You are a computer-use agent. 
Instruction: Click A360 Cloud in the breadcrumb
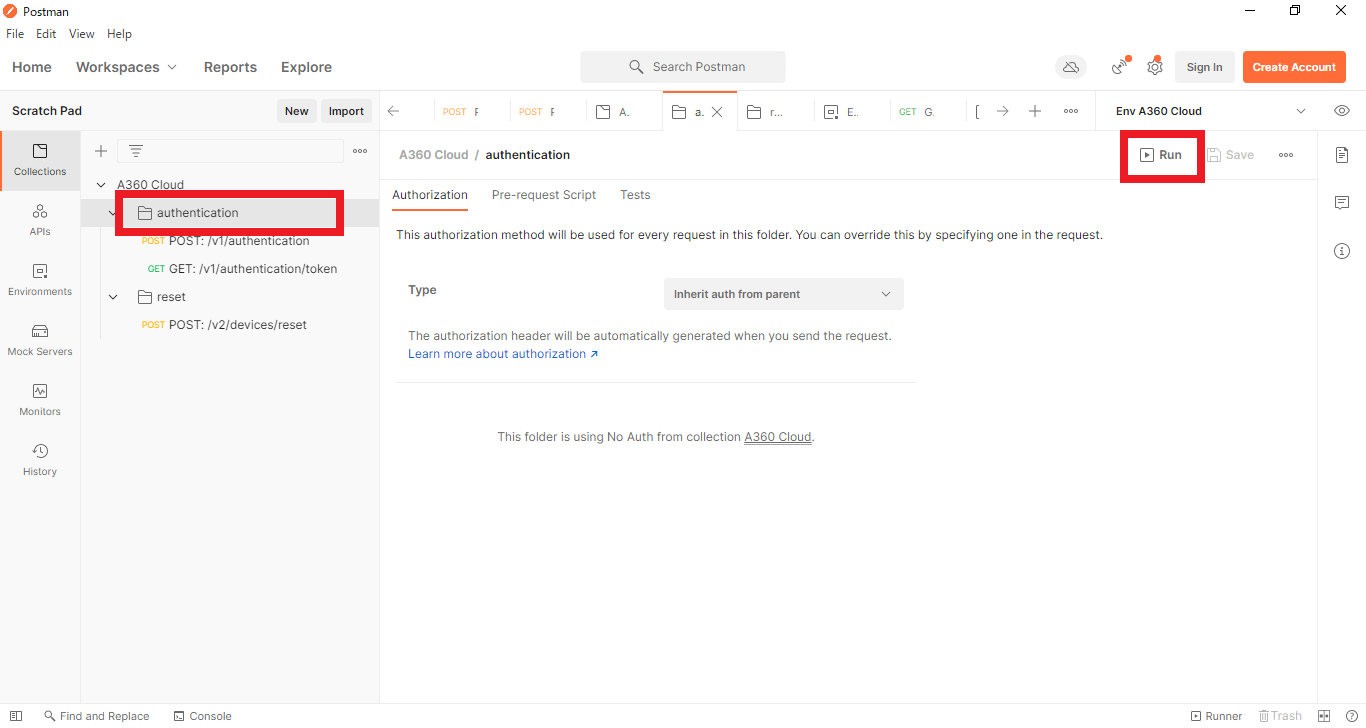pos(434,155)
